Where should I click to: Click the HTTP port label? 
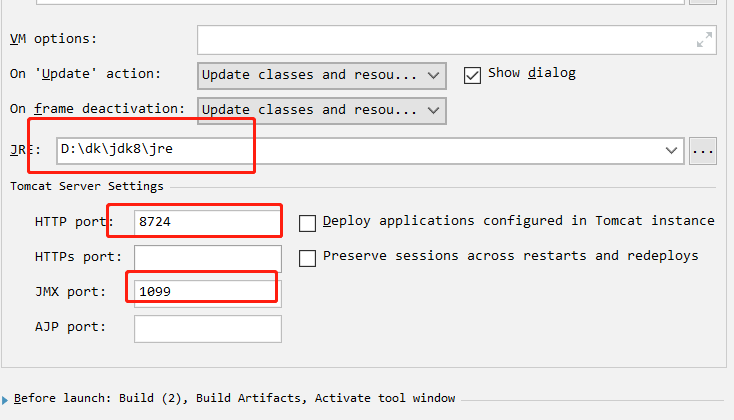[69, 222]
